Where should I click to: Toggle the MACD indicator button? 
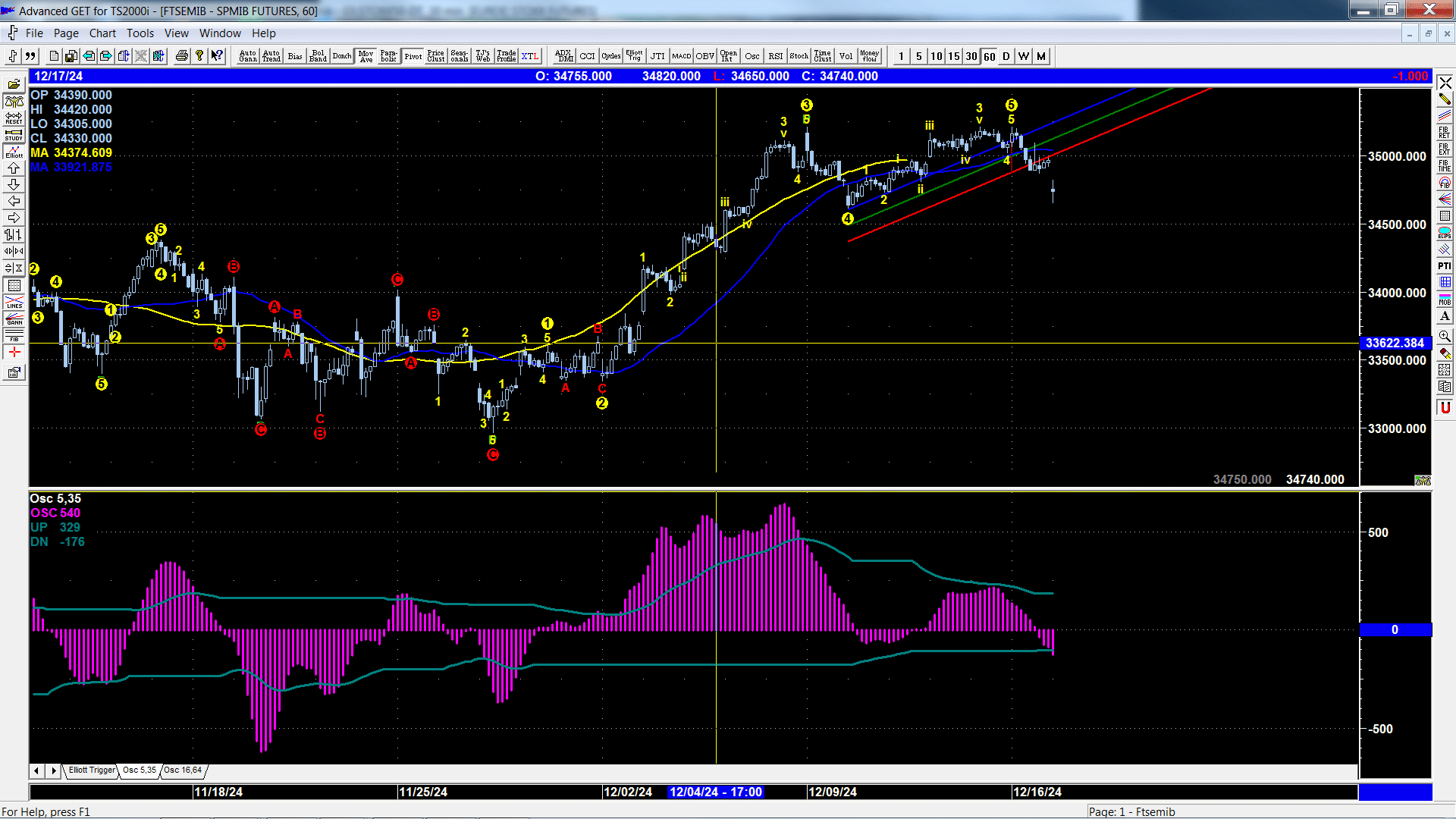click(681, 56)
